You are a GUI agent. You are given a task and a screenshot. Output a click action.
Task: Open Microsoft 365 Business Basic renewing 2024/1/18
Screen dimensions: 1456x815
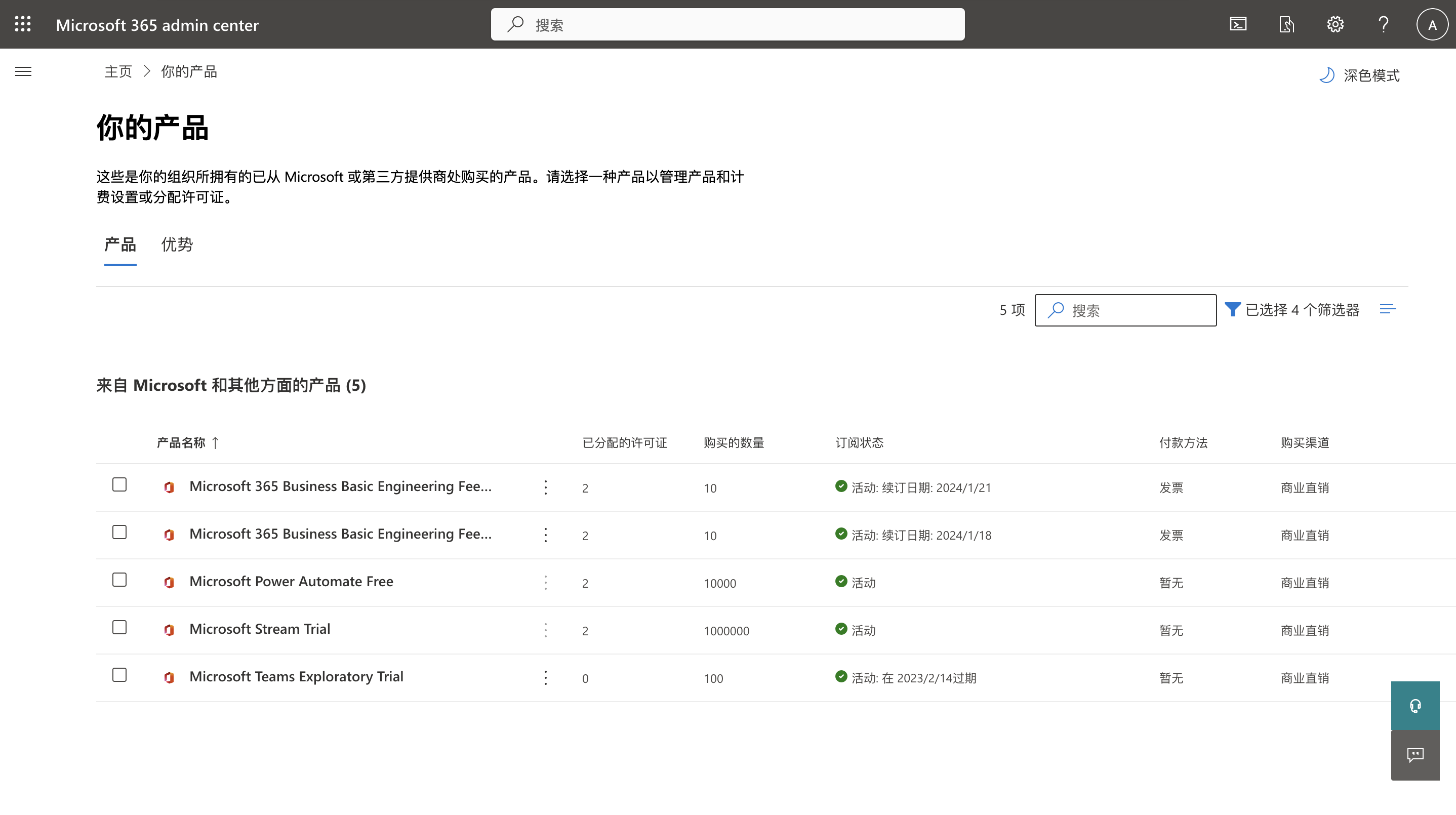point(340,534)
